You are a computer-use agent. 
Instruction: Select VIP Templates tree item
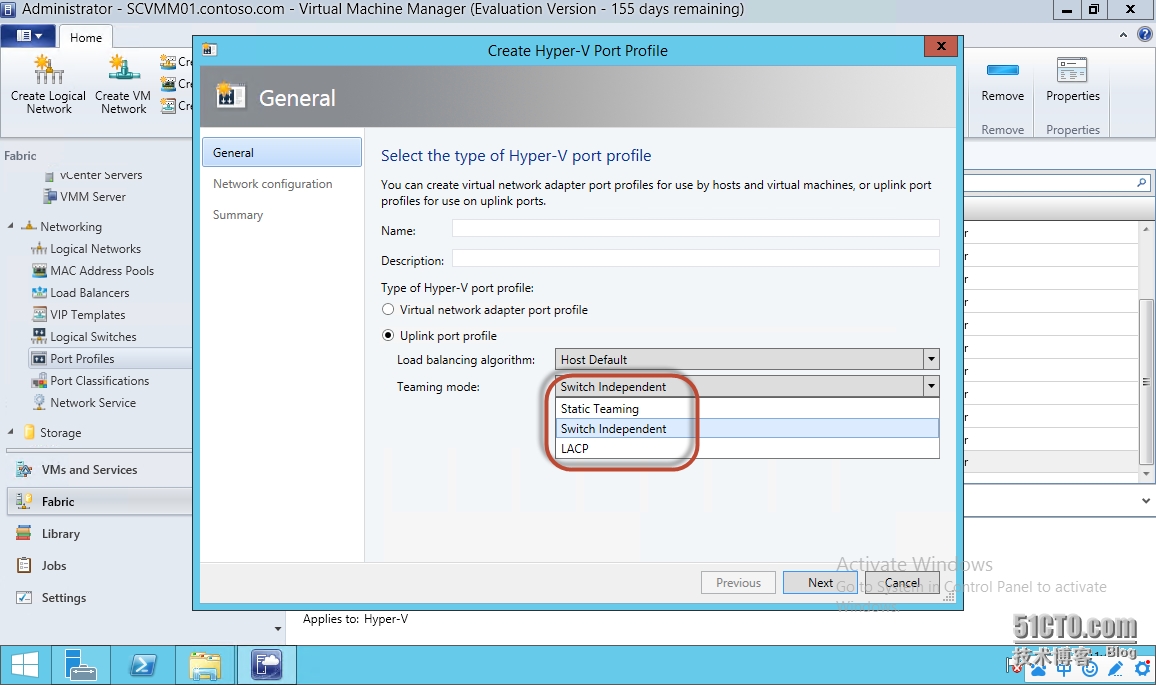coord(88,315)
